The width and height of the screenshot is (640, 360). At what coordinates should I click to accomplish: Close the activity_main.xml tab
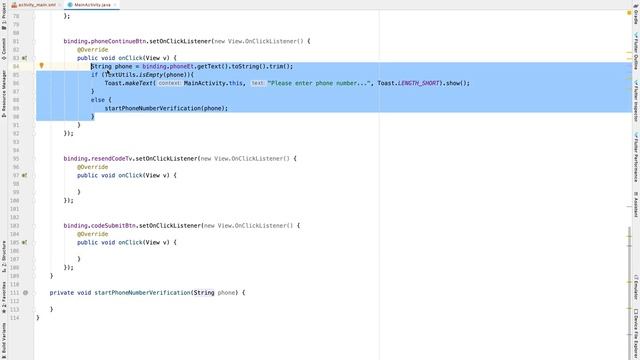point(60,5)
